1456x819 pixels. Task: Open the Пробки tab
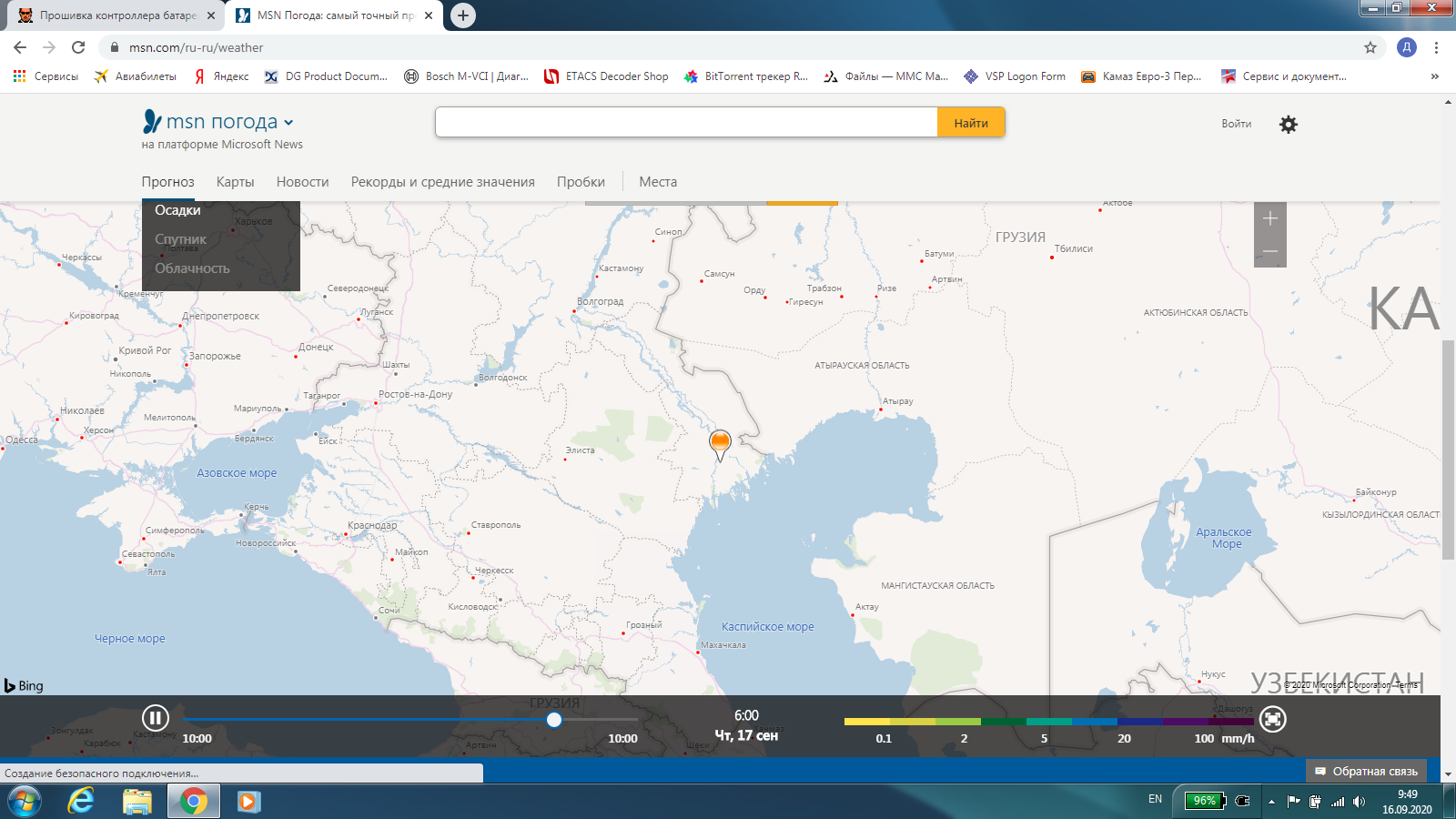point(581,182)
